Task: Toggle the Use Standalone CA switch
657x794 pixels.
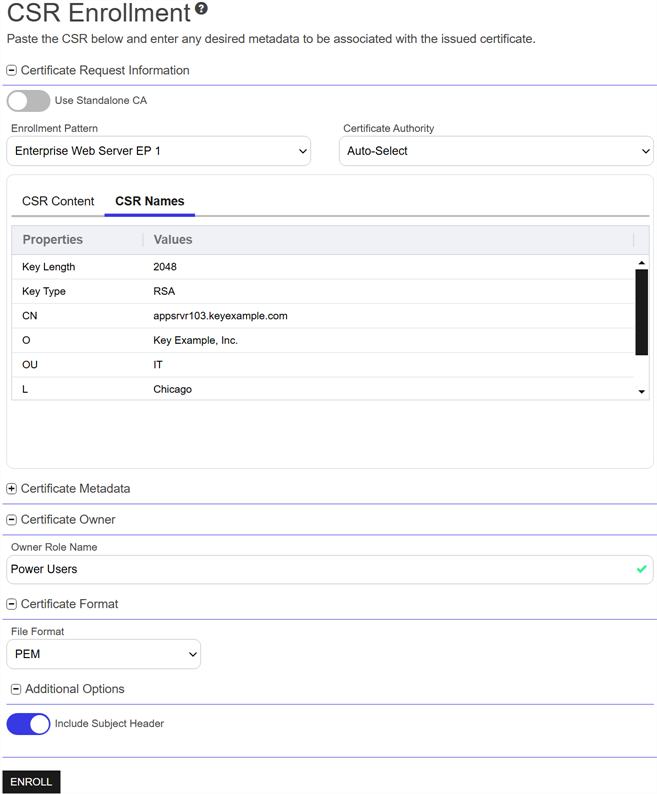Action: (28, 101)
